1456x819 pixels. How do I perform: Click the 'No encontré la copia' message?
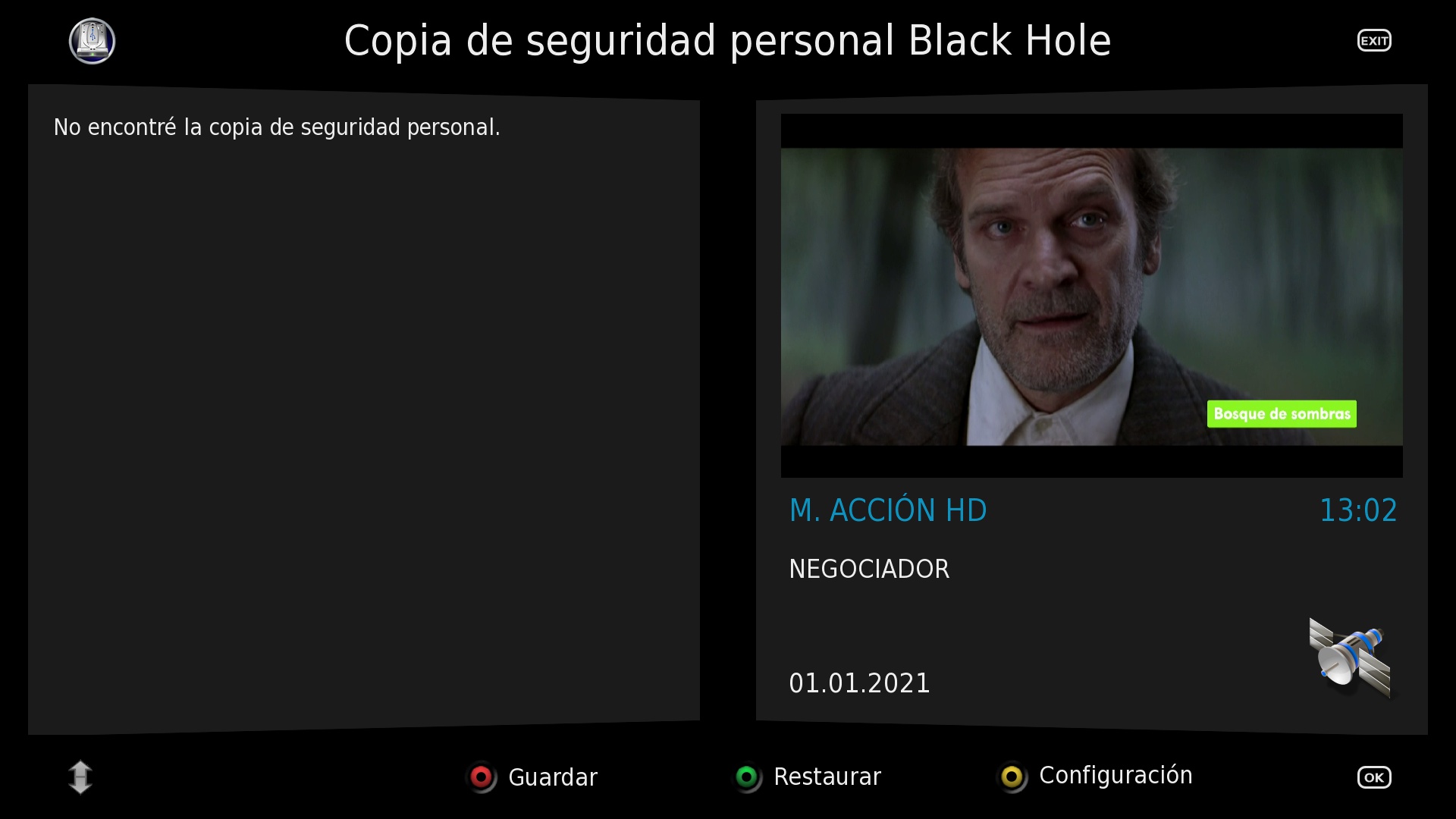click(277, 127)
